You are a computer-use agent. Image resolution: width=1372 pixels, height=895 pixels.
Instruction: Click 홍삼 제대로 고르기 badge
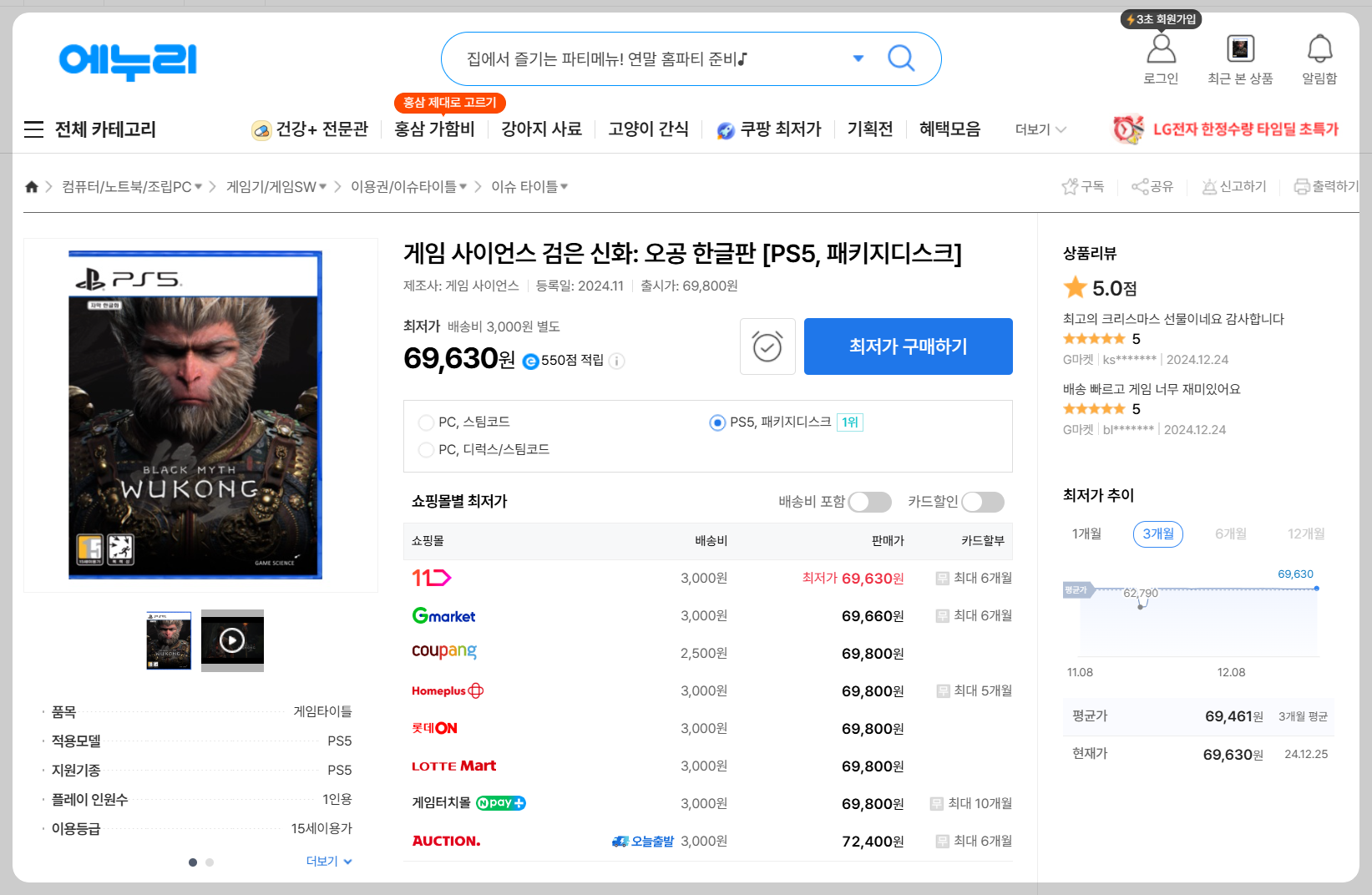tap(449, 103)
